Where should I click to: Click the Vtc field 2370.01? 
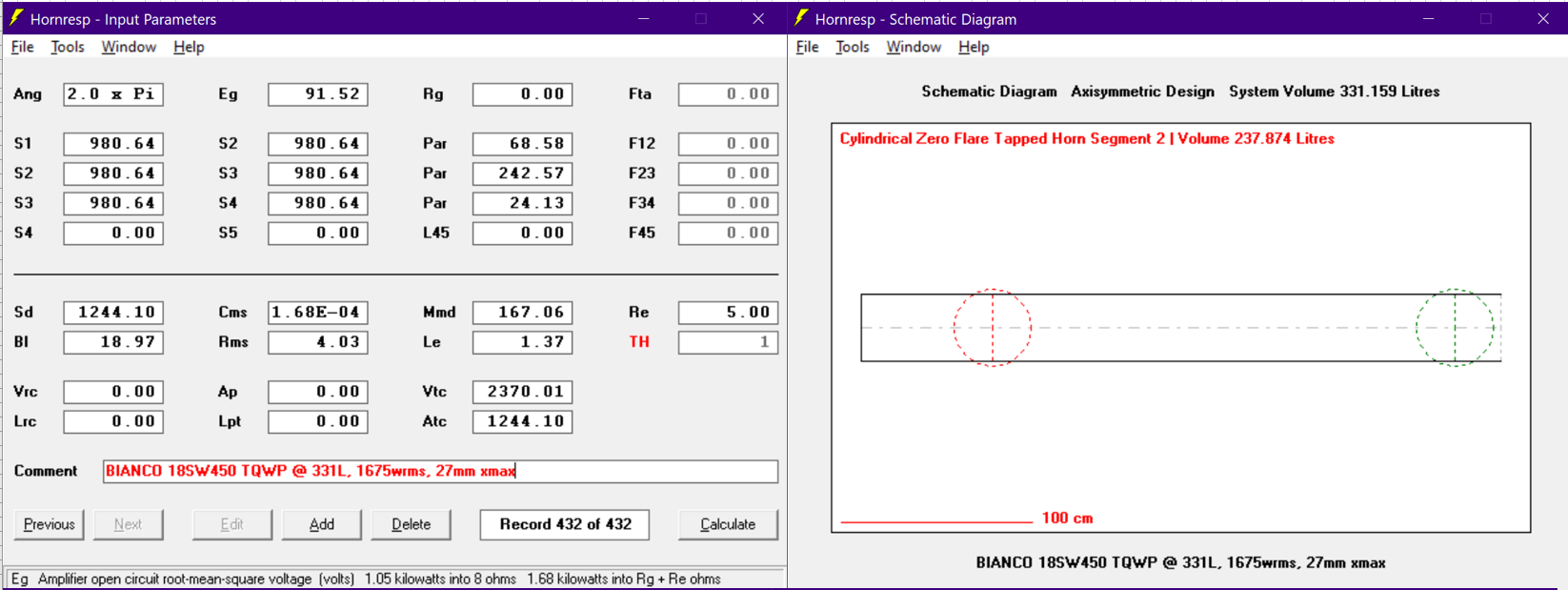click(x=523, y=392)
